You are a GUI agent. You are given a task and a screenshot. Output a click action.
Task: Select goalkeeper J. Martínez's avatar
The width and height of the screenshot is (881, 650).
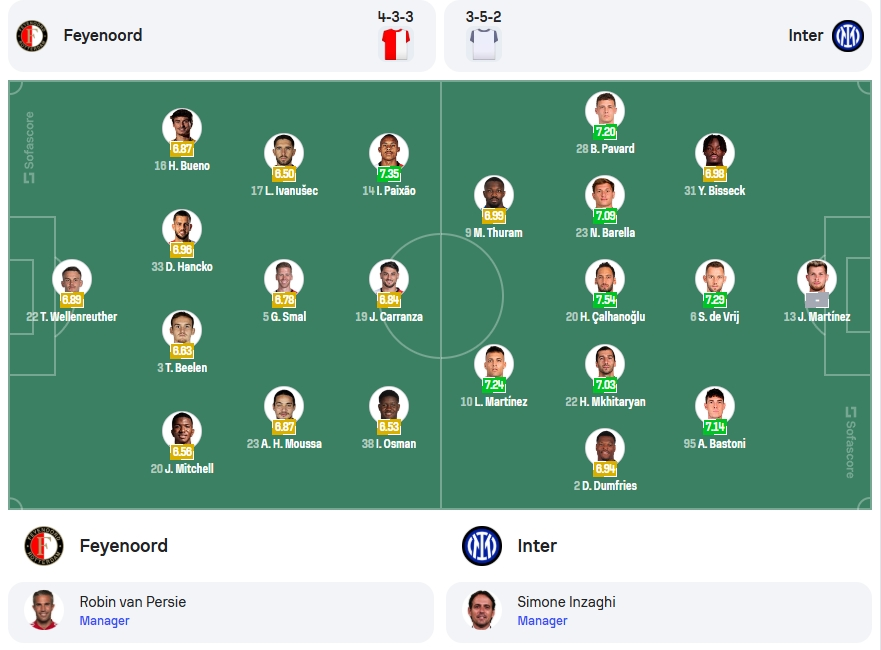[817, 279]
